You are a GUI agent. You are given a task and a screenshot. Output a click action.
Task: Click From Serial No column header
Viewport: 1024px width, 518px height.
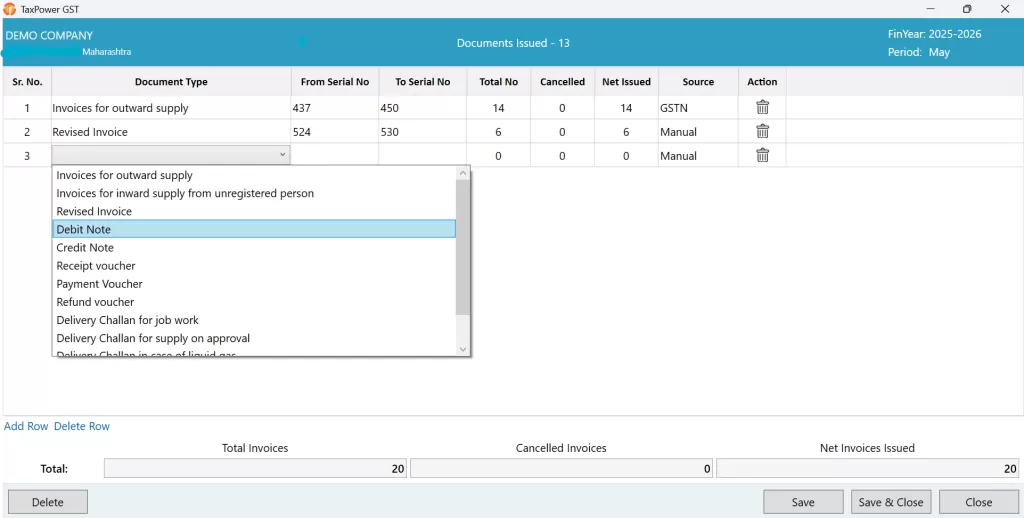(x=334, y=82)
